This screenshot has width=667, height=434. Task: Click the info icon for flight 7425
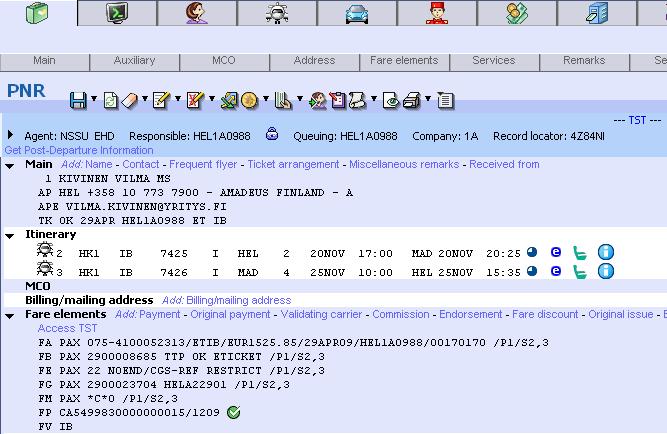tap(606, 252)
